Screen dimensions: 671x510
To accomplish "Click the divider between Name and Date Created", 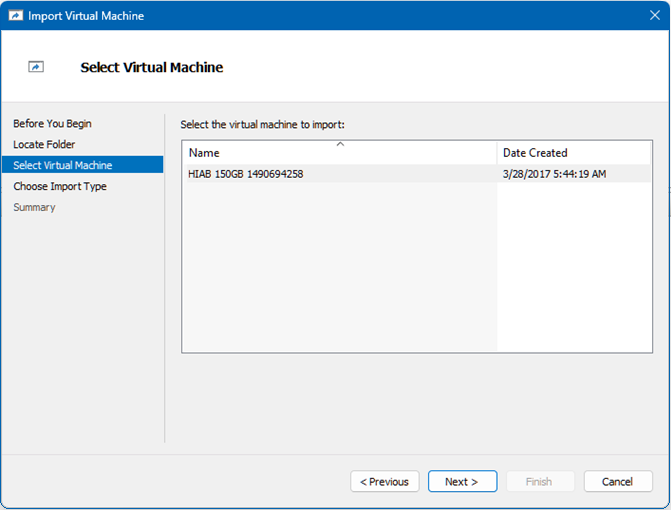I will 497,153.
